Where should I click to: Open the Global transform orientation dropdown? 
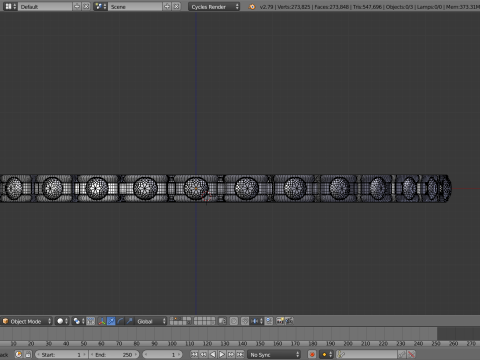(x=150, y=321)
